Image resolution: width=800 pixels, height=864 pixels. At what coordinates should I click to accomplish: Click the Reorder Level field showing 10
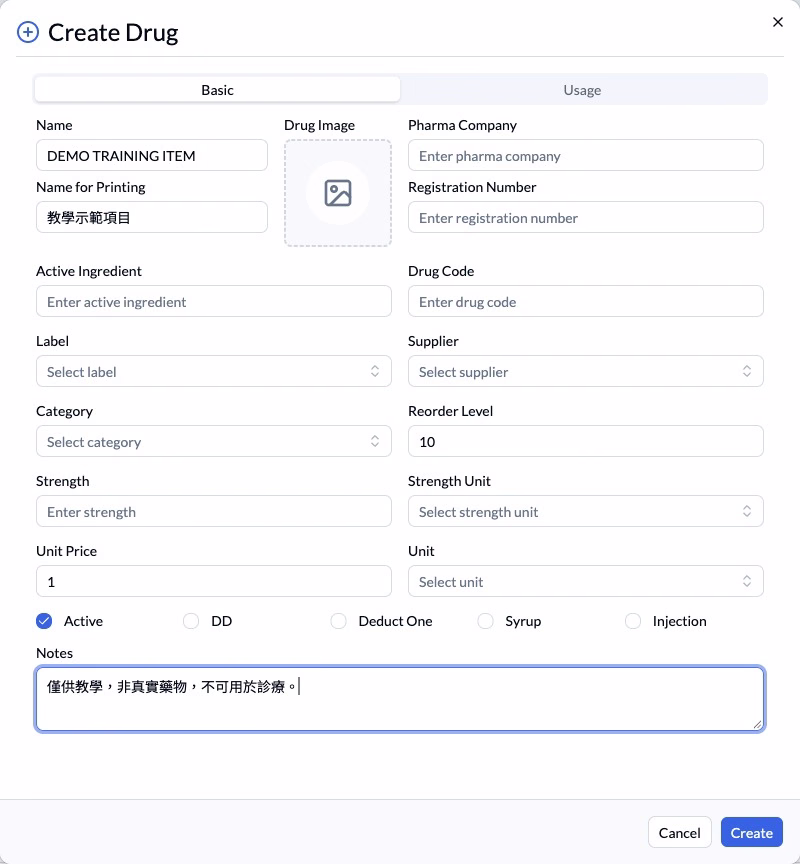tap(586, 441)
